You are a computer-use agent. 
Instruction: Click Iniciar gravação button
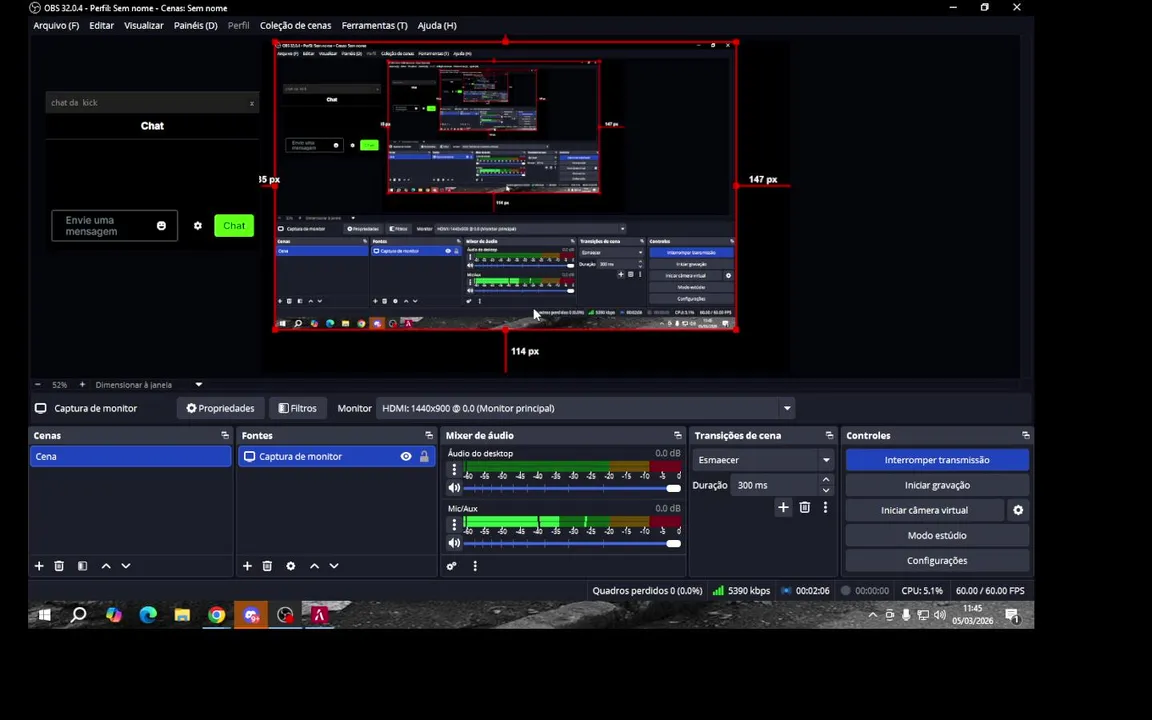937,485
